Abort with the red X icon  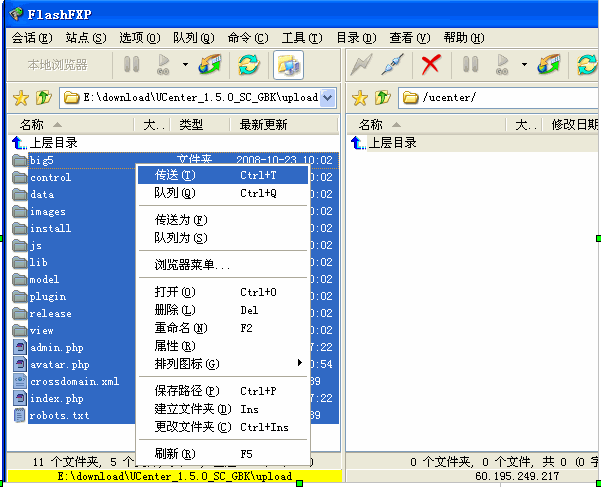[x=431, y=64]
